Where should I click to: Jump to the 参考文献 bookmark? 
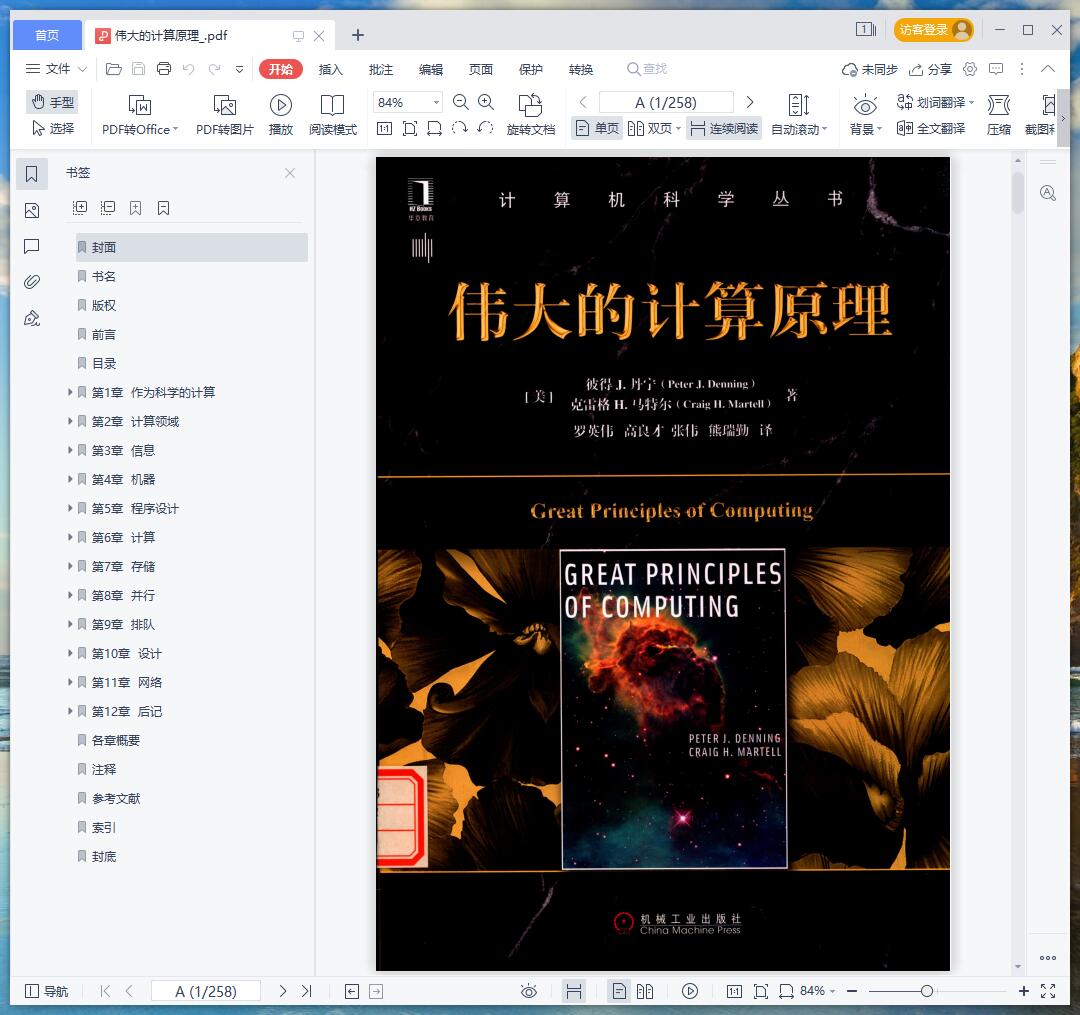coord(116,799)
